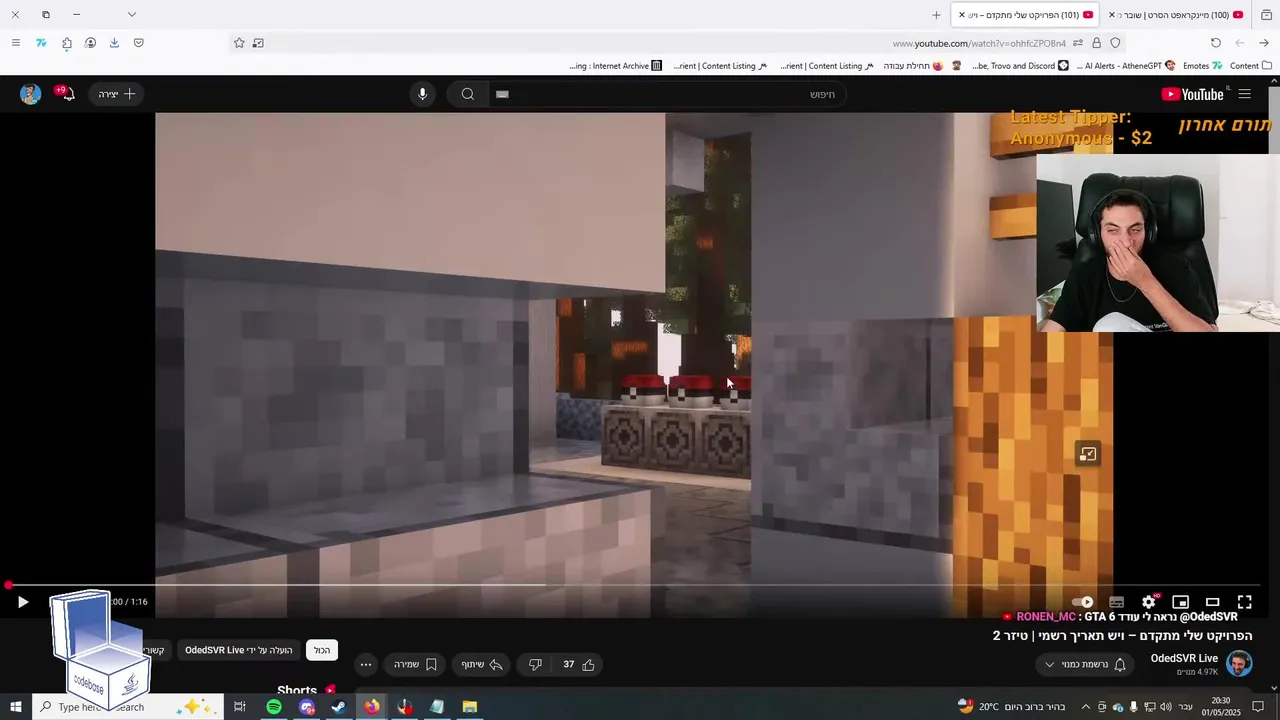This screenshot has width=1280, height=720.
Task: Select the הכול filter chip
Action: tap(322, 650)
